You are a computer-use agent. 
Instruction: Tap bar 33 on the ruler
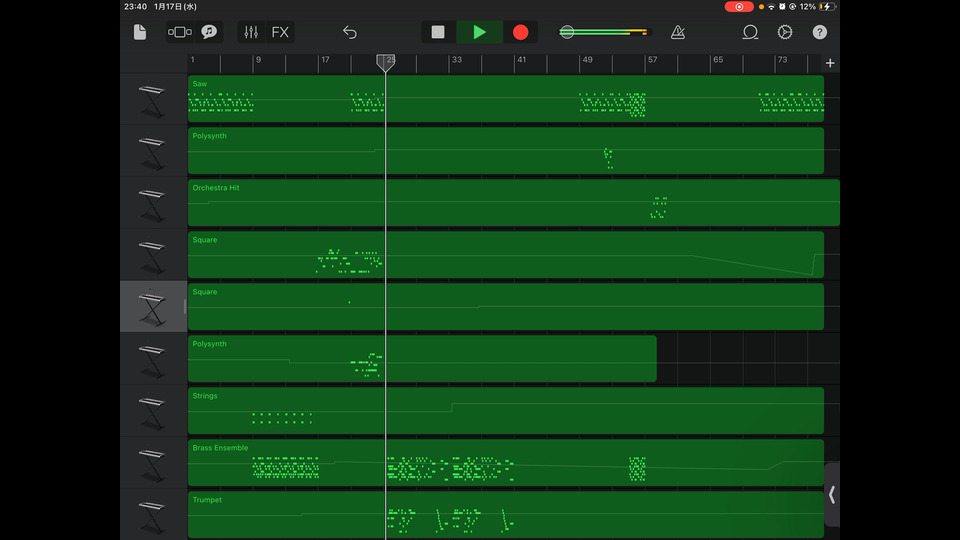click(457, 59)
